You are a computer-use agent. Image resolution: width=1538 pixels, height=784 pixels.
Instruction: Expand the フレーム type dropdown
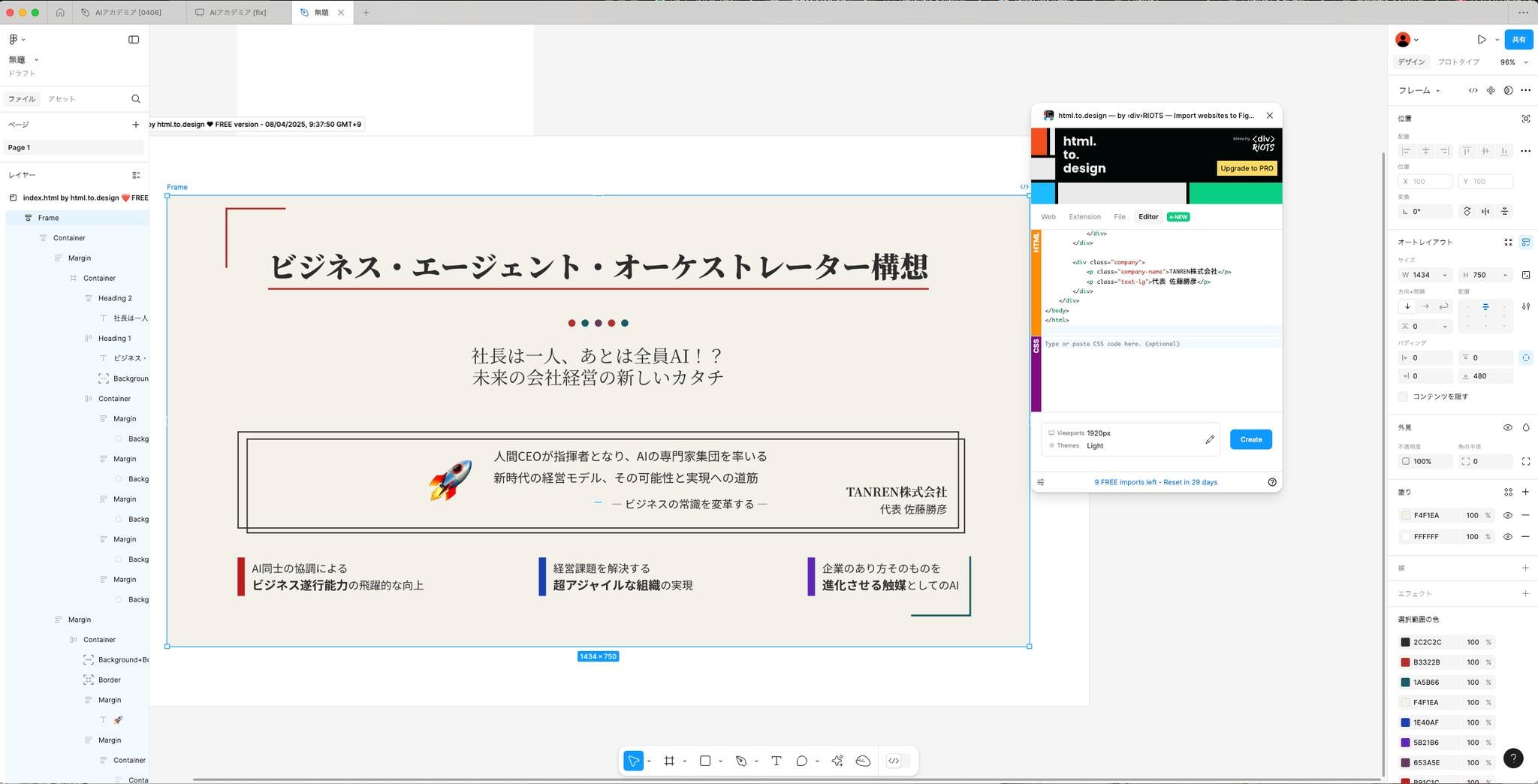pyautogui.click(x=1419, y=91)
